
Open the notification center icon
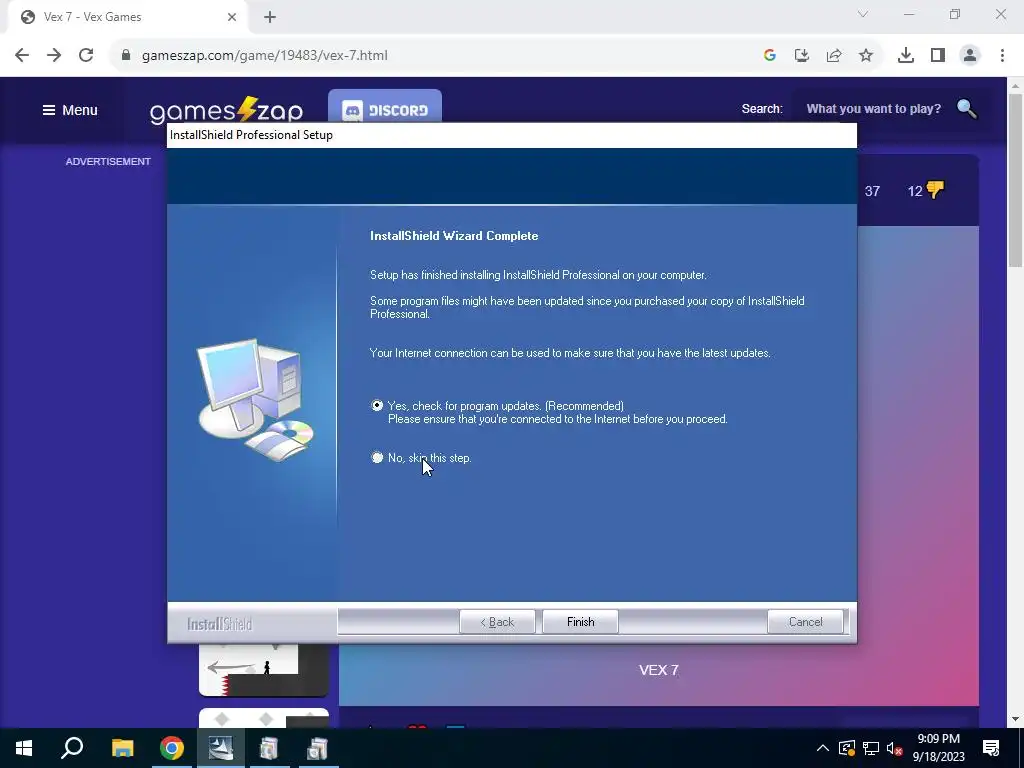(991, 748)
